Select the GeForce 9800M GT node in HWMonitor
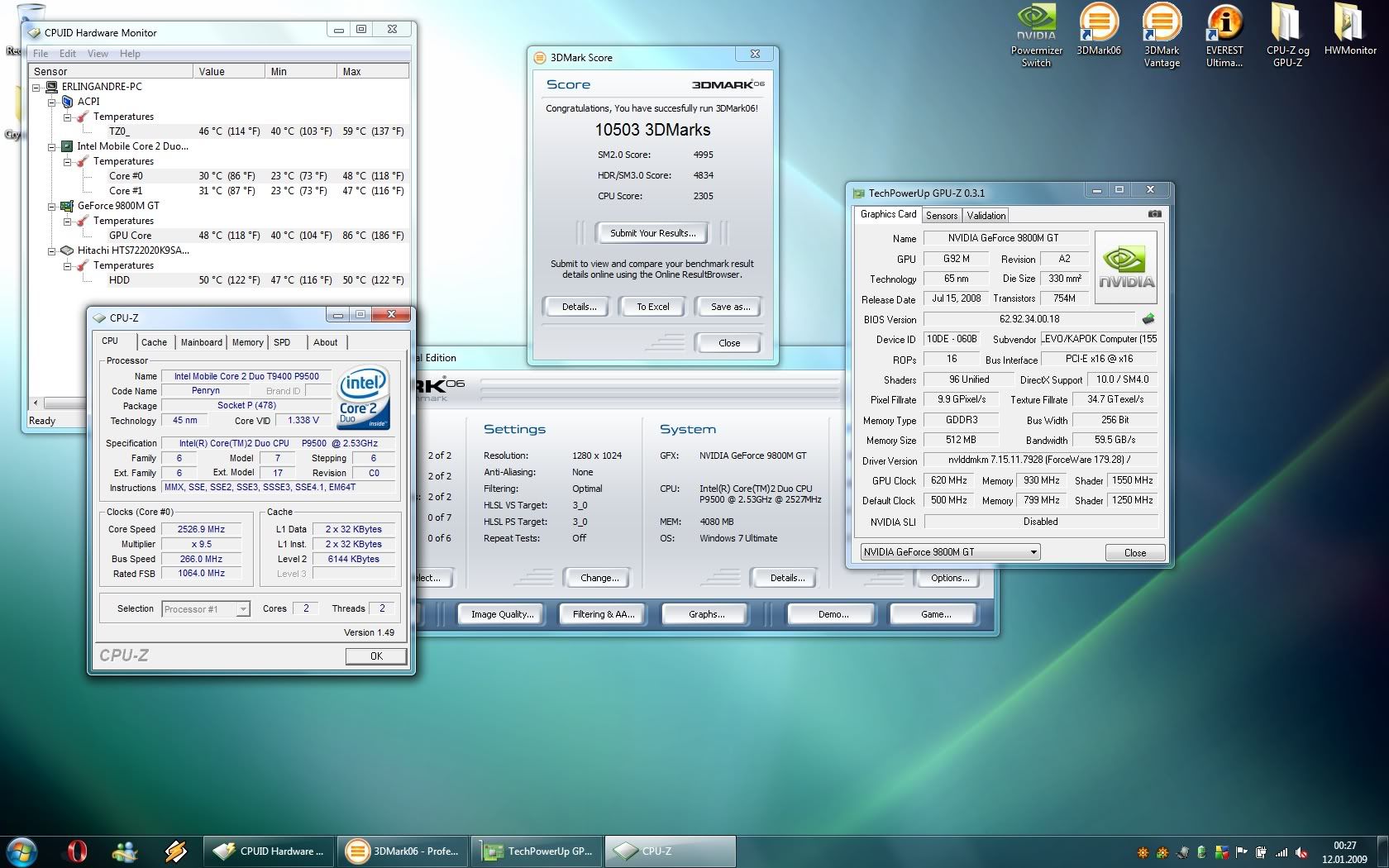This screenshot has height=868, width=1389. click(118, 206)
